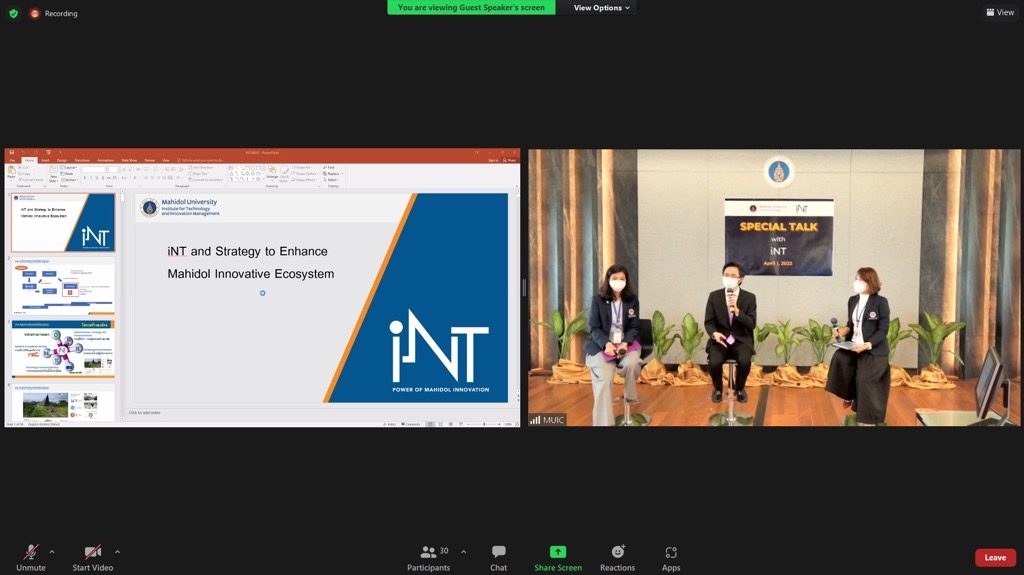Click the 100% zoom level value
Viewport: 1024px width, 575px height.
tap(508, 424)
